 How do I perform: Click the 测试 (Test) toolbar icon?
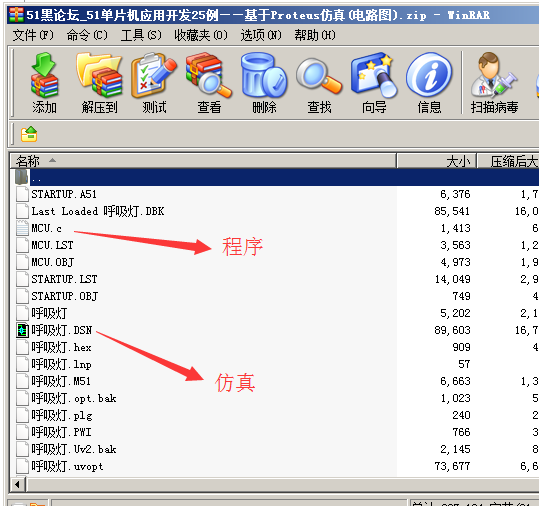click(x=154, y=75)
